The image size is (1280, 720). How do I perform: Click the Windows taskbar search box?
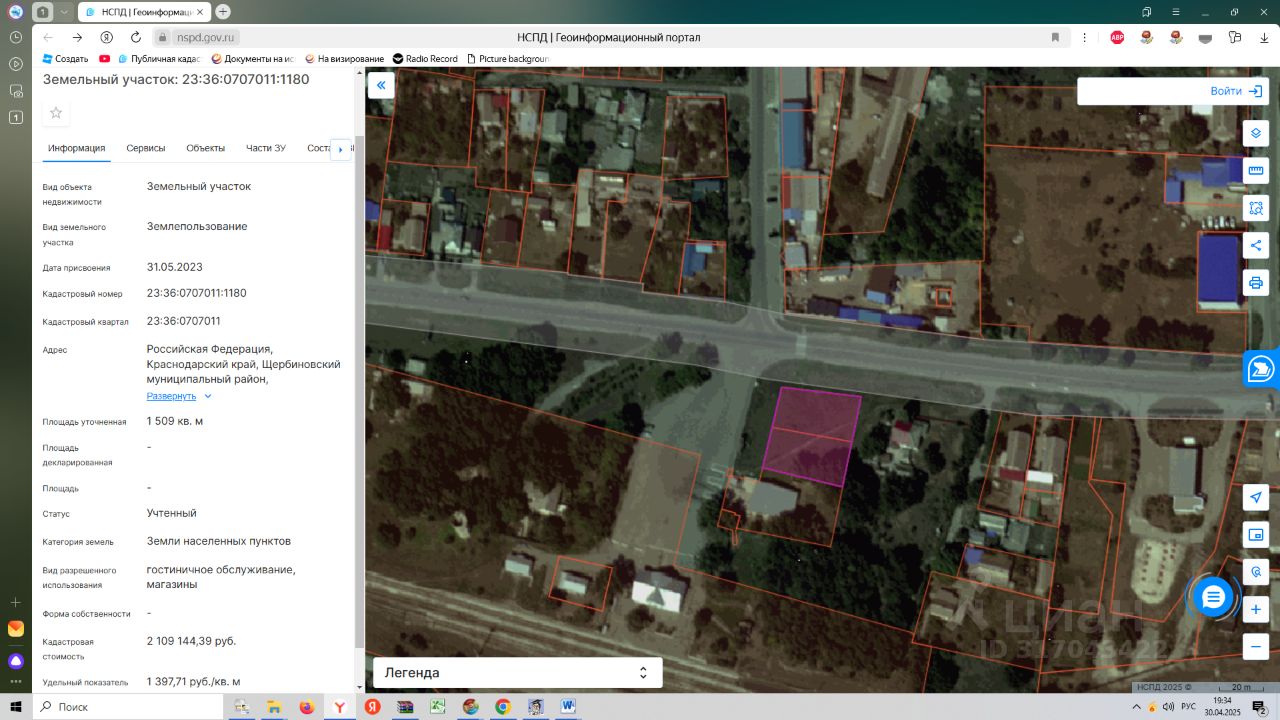pos(128,707)
